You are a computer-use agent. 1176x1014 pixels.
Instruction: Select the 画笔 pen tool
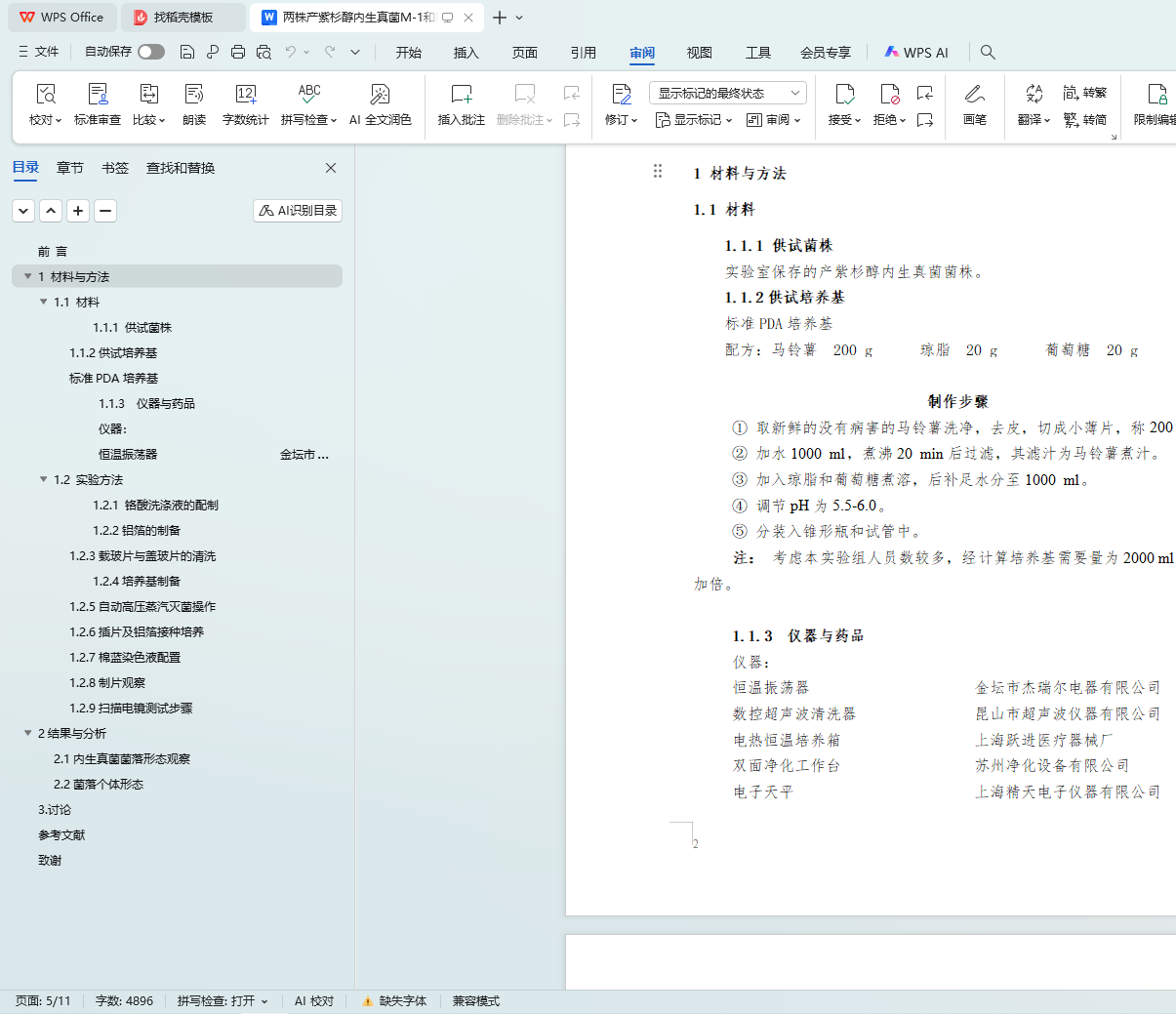[974, 95]
